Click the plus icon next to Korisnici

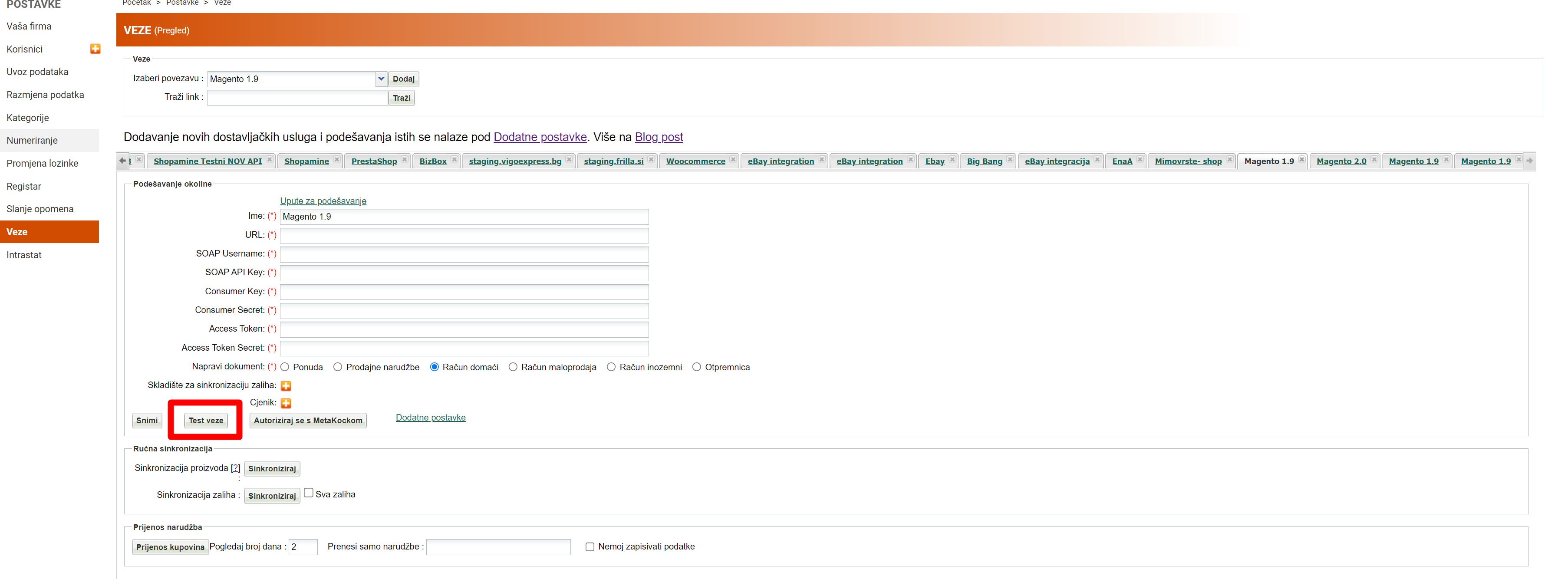(x=95, y=49)
